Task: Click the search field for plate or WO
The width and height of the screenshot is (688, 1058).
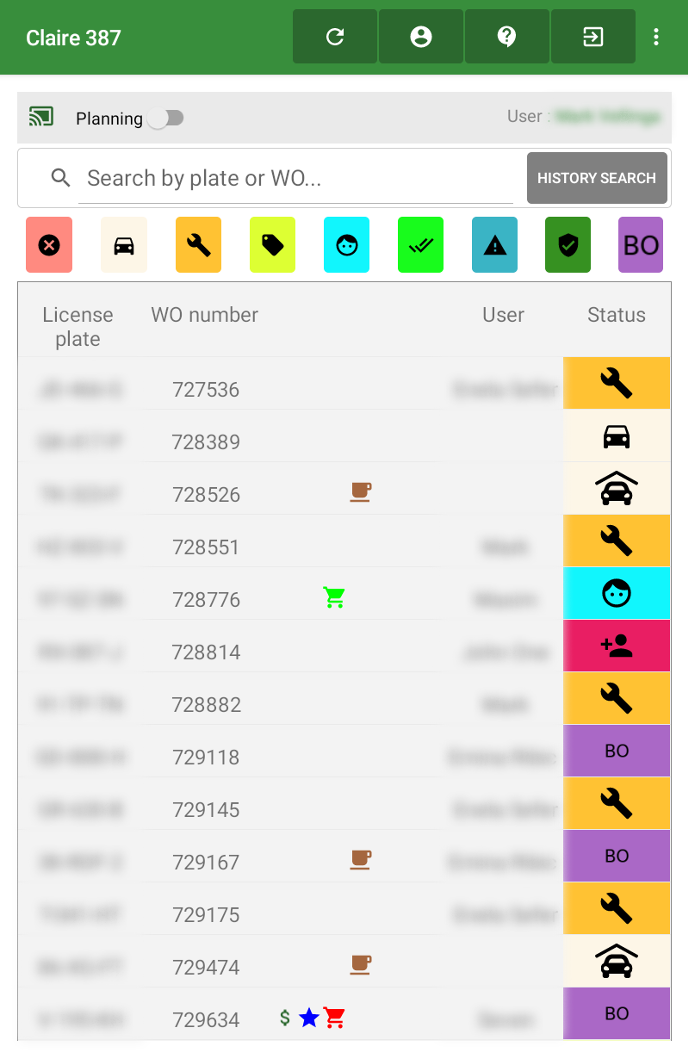Action: [295, 178]
